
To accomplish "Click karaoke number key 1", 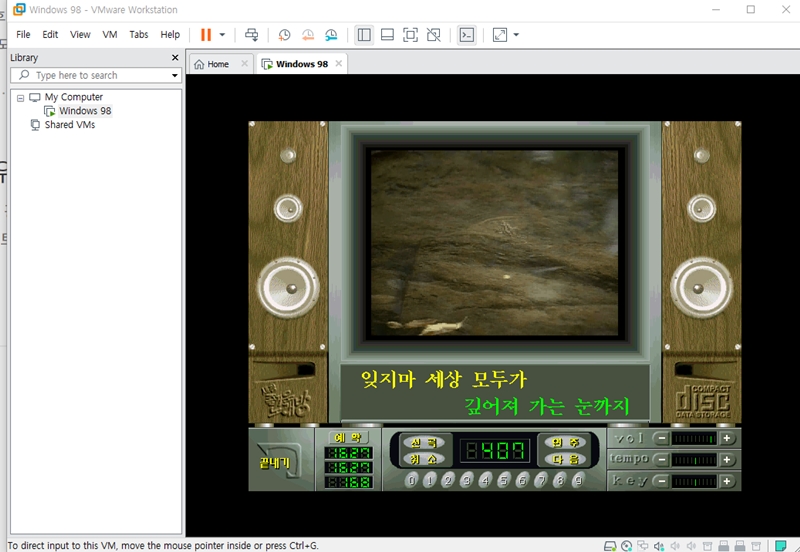I will tap(430, 480).
